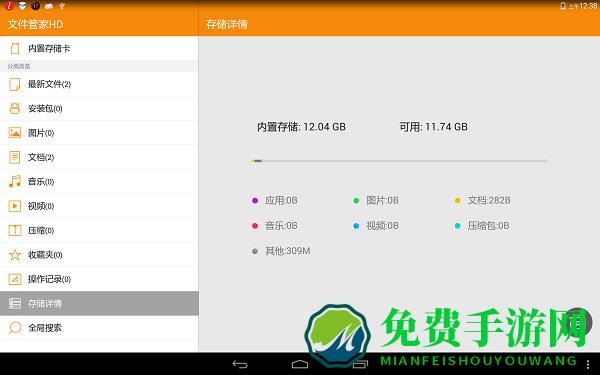Screen dimensions: 600x375
Task: Tap the red notification icon in status bar
Action: 9,5
